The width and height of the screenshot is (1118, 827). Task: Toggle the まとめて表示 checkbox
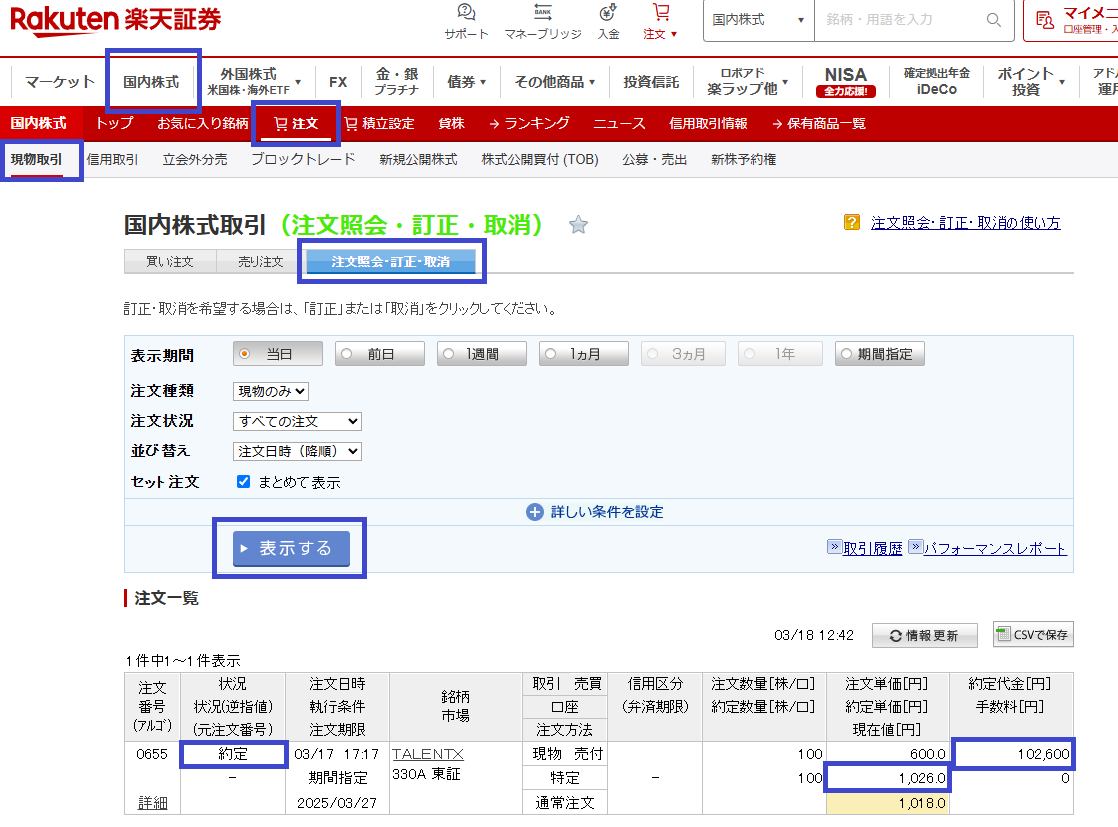tap(243, 482)
